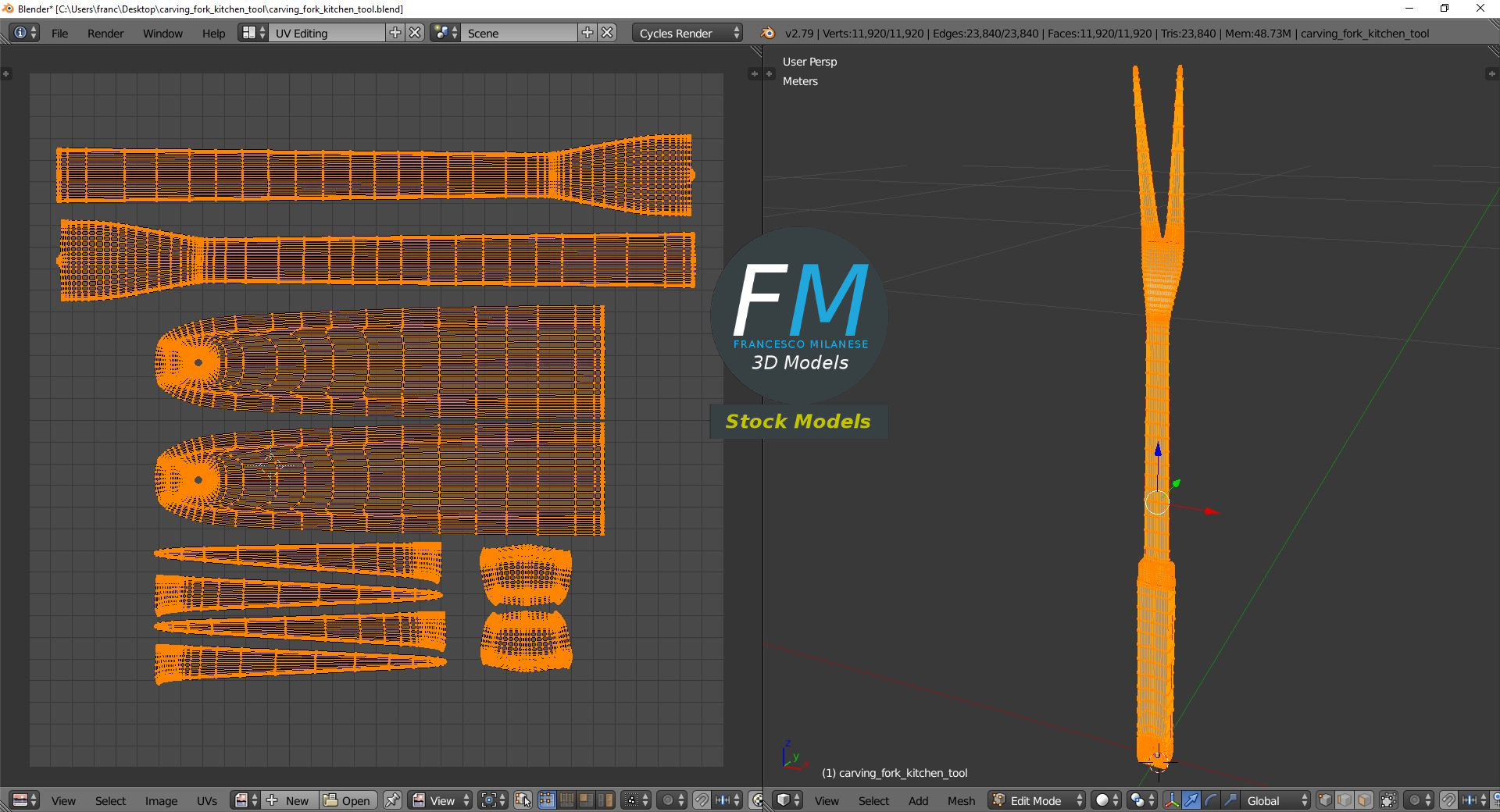
Task: Click the blue Z-axis manipulator arrow
Action: (1158, 450)
